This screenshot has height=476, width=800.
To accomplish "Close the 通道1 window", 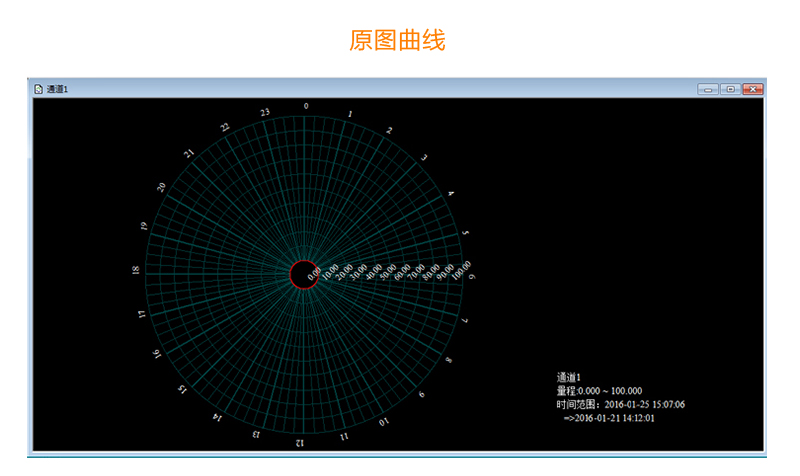I will coord(753,89).
